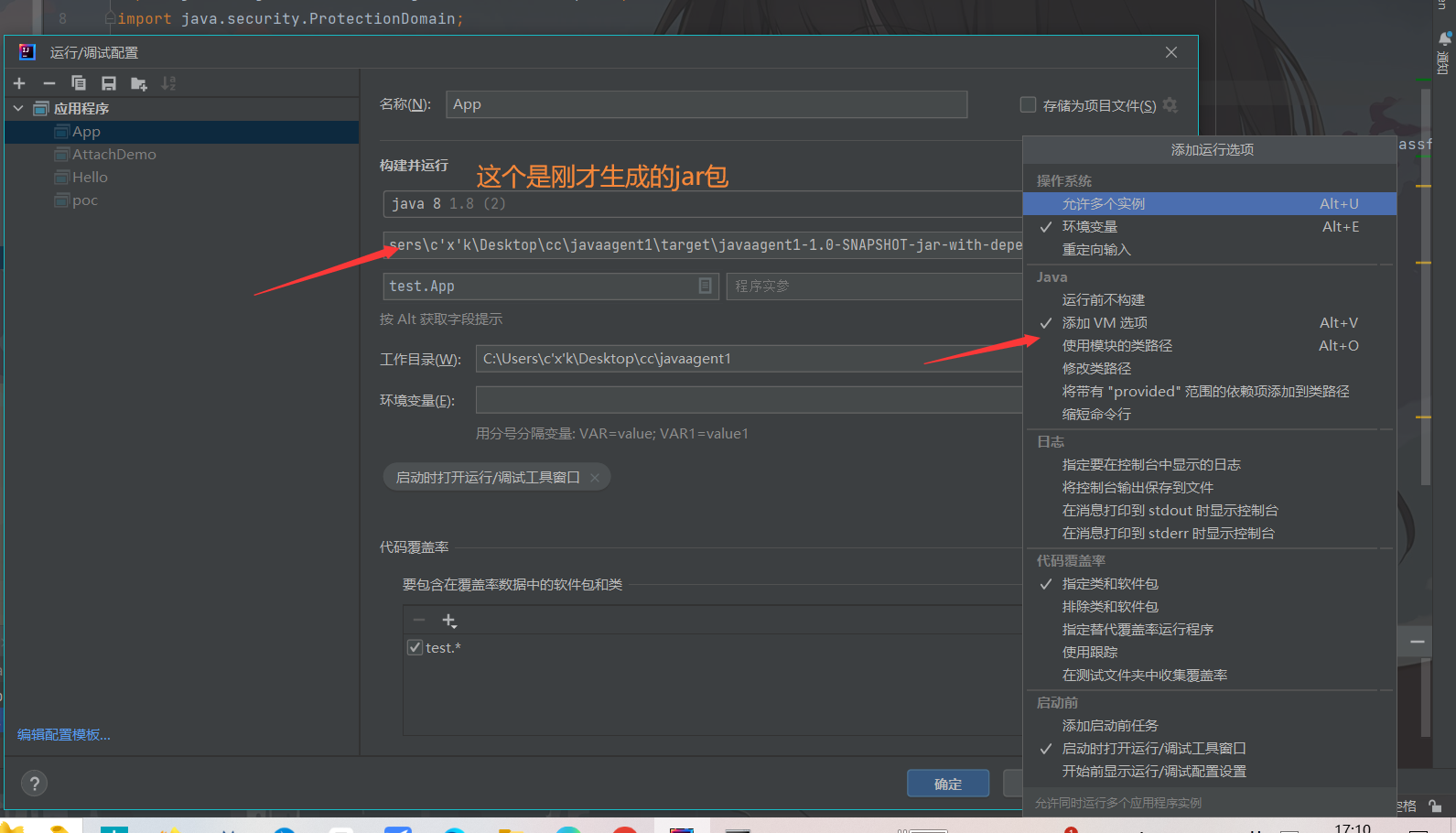Viewport: 1456px width, 833px height.
Task: Choose 运行前不构建 menu option
Action: (1210, 299)
